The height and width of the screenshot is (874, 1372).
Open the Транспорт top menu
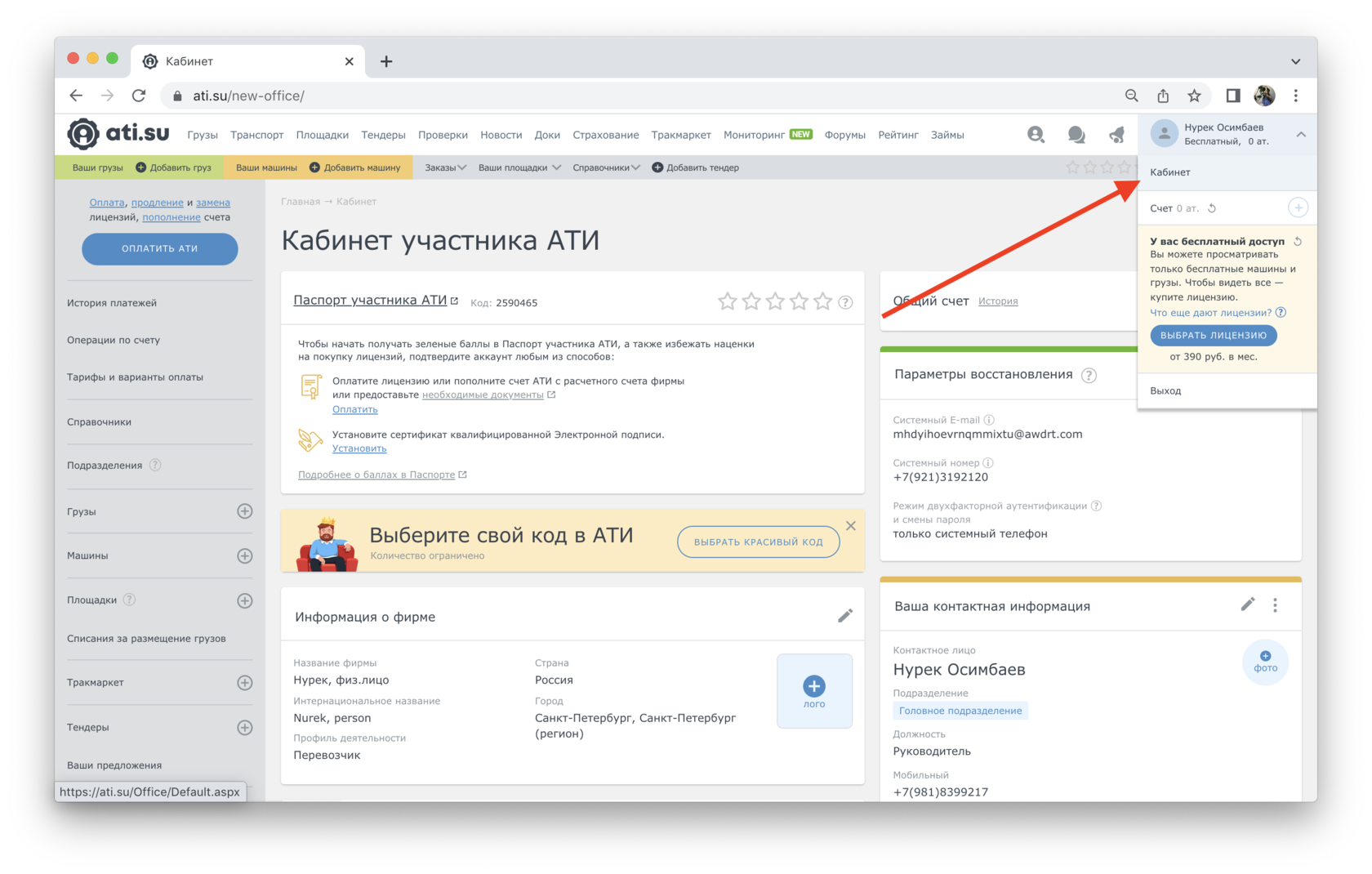(x=256, y=135)
